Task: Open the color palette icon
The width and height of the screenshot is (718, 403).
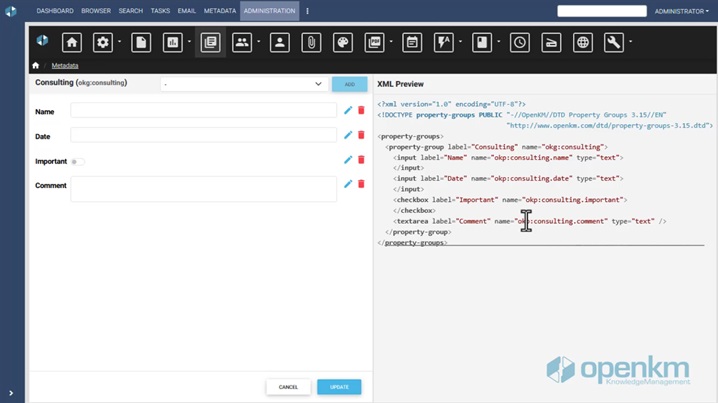Action: coord(343,43)
